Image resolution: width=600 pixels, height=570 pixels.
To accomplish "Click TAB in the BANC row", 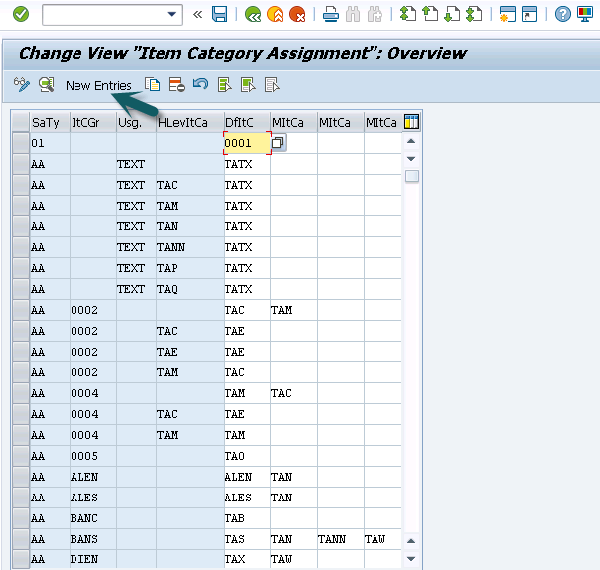I will pyautogui.click(x=247, y=518).
